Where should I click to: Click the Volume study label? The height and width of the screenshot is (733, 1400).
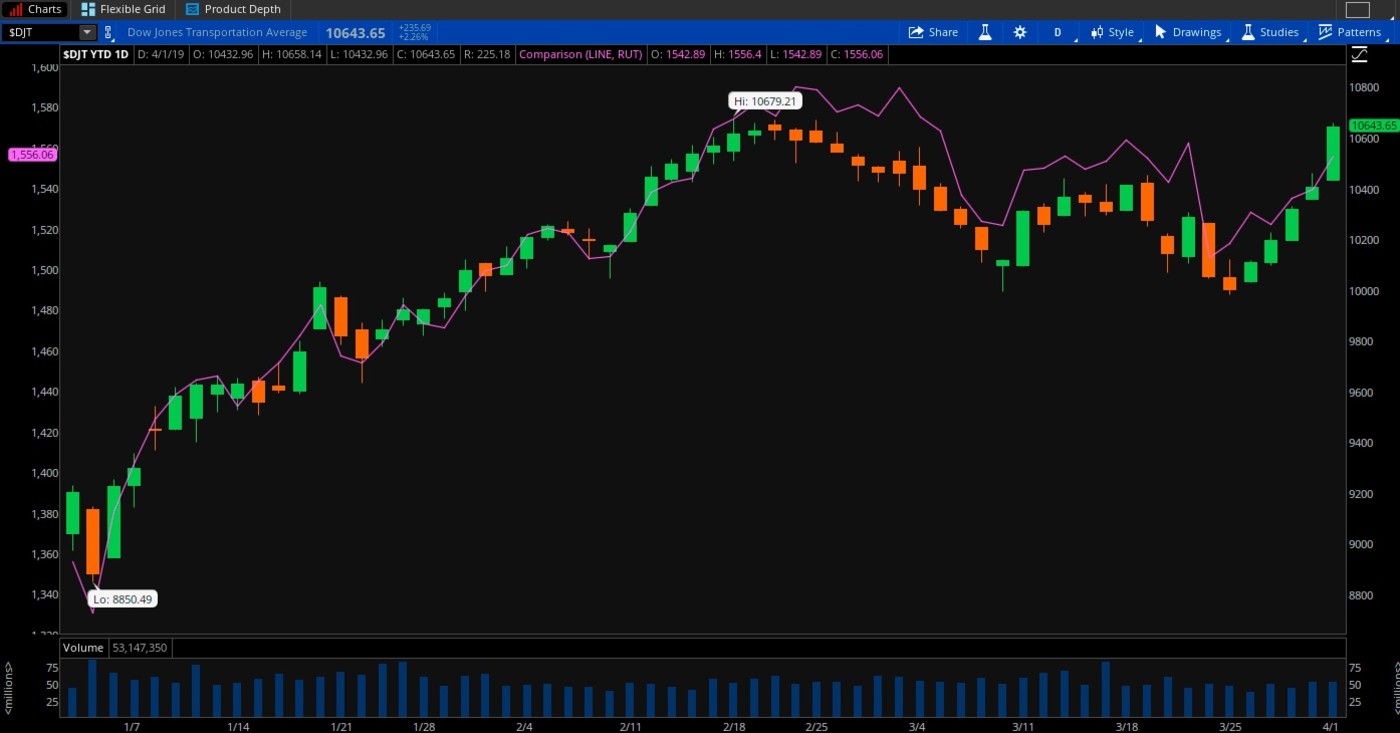(x=83, y=648)
